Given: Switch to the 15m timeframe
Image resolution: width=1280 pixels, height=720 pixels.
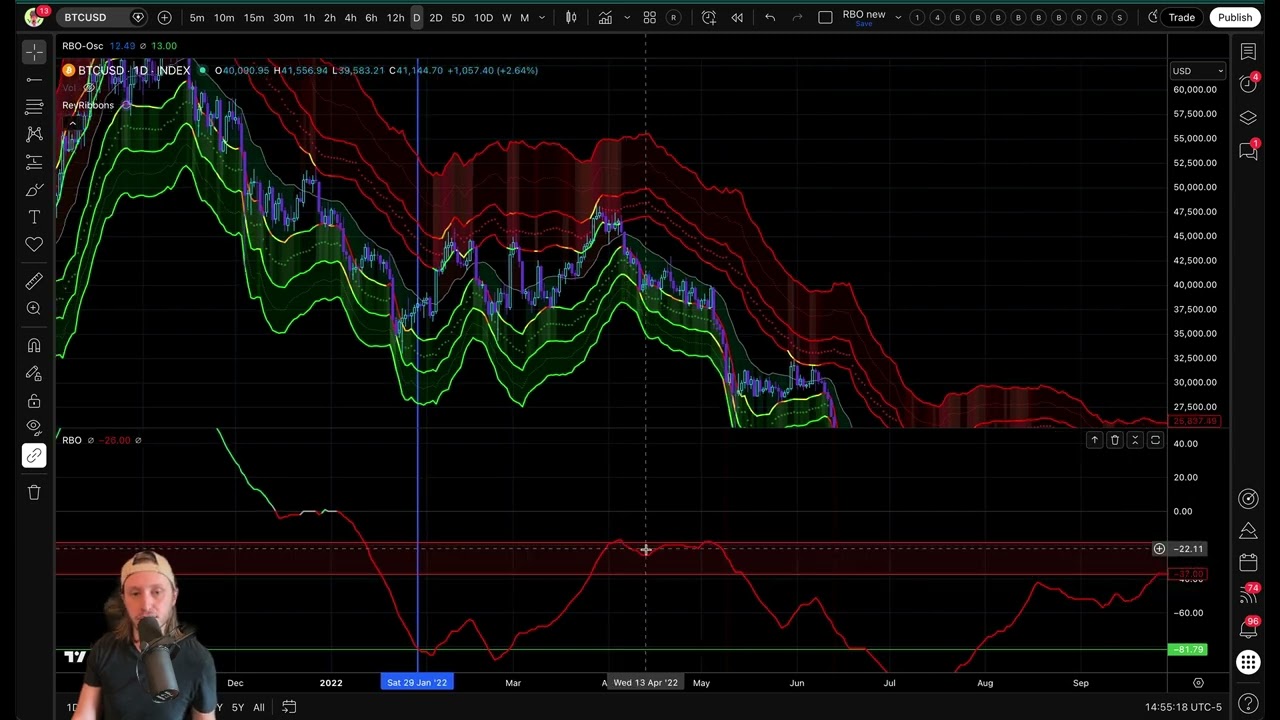Looking at the screenshot, I should (254, 18).
